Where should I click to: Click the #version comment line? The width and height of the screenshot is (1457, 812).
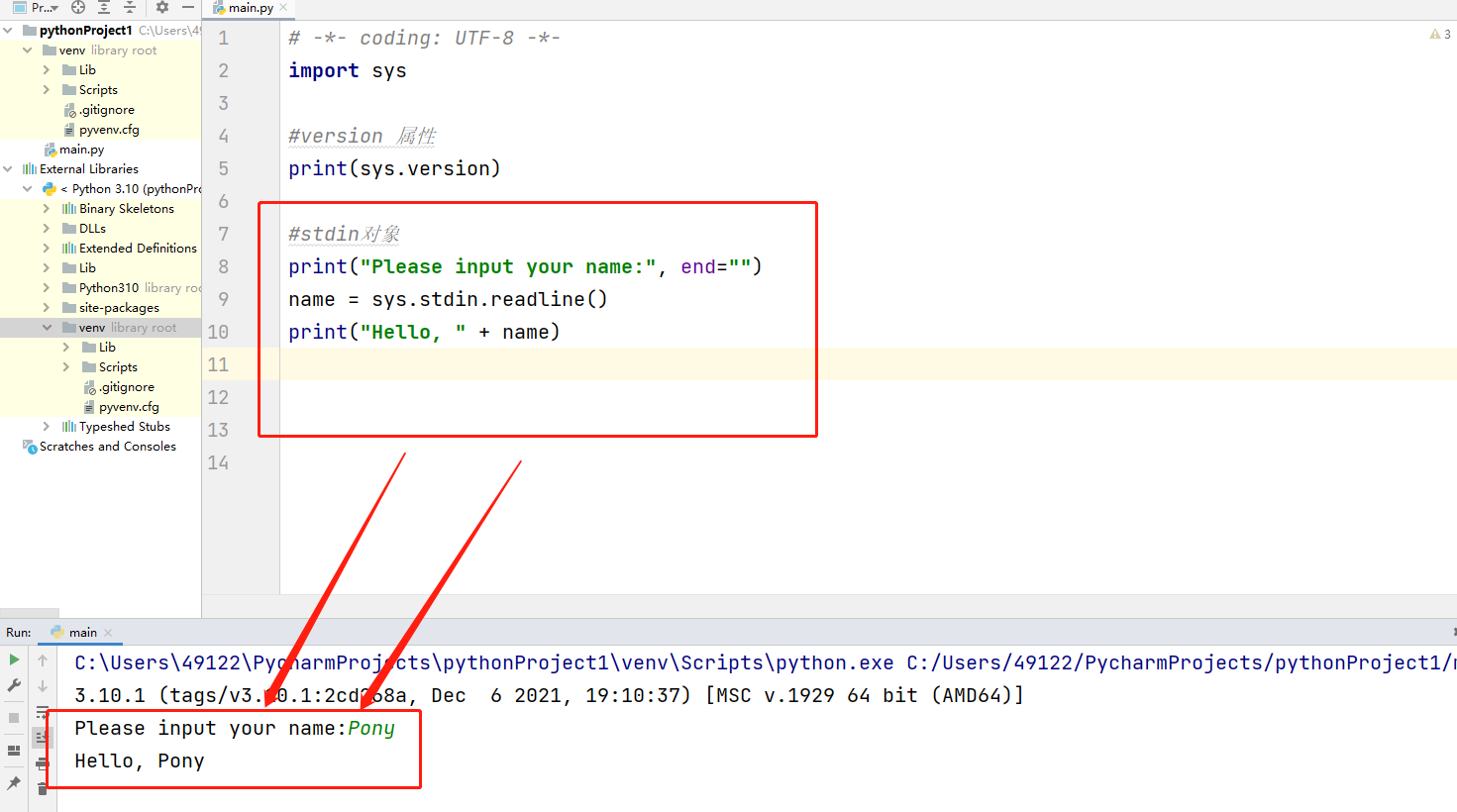click(x=362, y=136)
